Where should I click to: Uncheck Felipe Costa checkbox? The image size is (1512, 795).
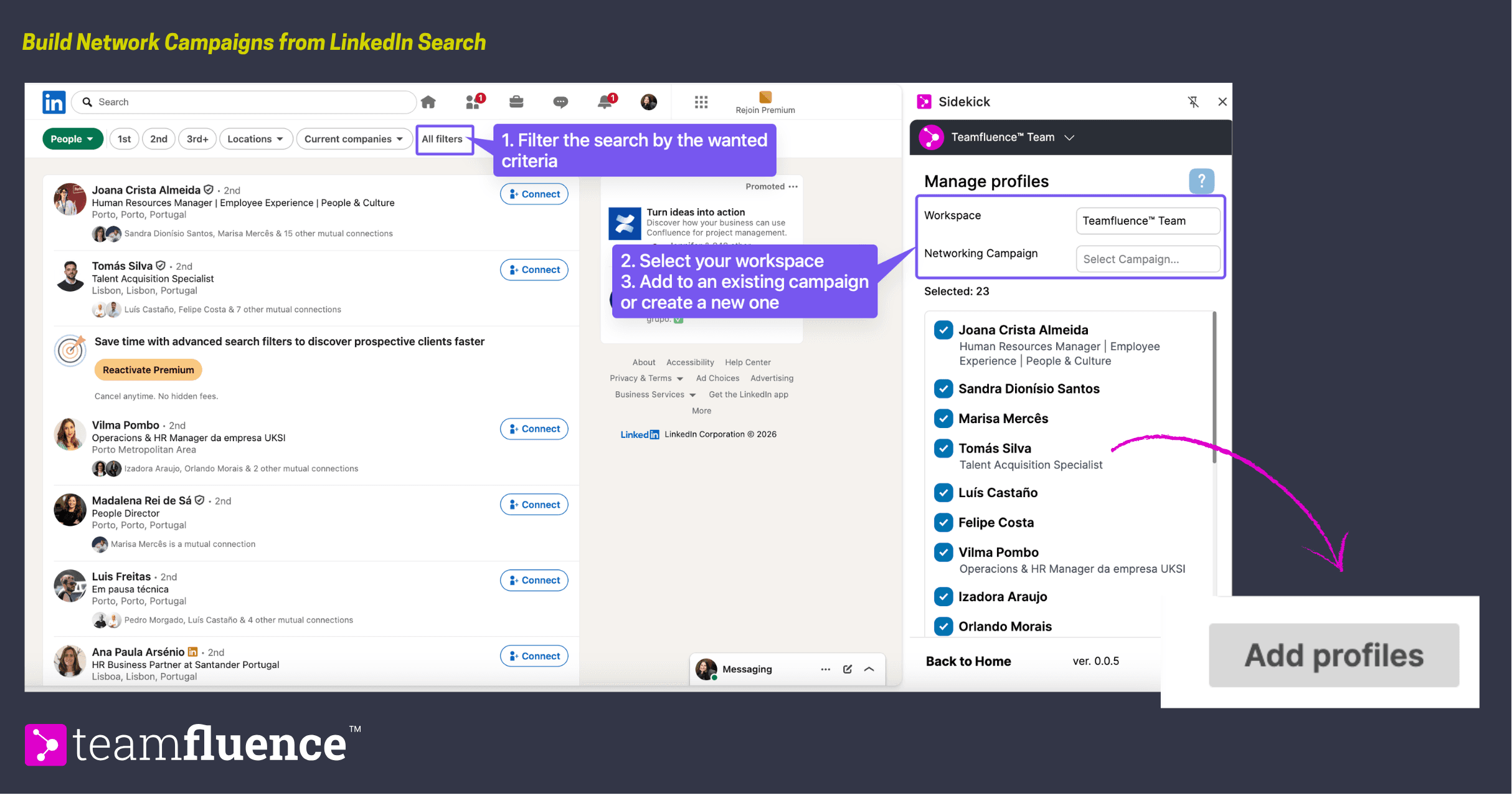[943, 522]
